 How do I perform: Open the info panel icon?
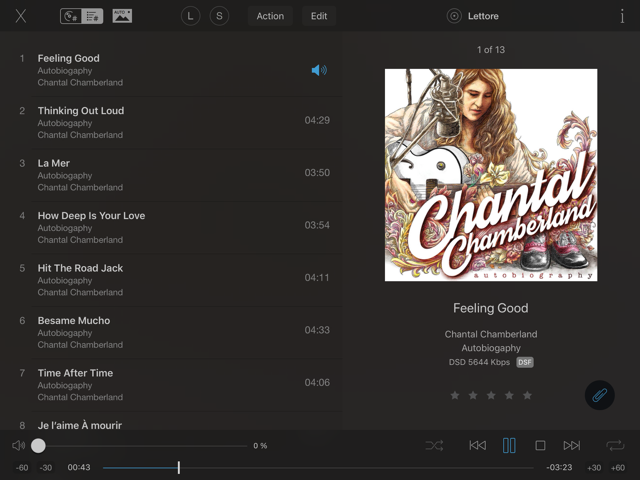tap(622, 16)
